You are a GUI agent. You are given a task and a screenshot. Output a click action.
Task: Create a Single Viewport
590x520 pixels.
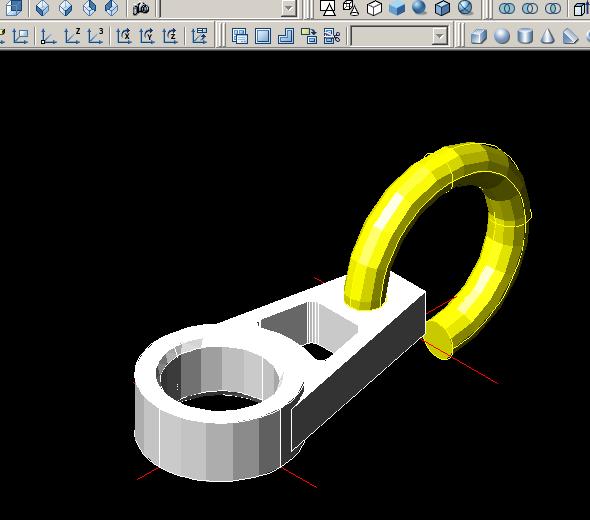[x=263, y=36]
